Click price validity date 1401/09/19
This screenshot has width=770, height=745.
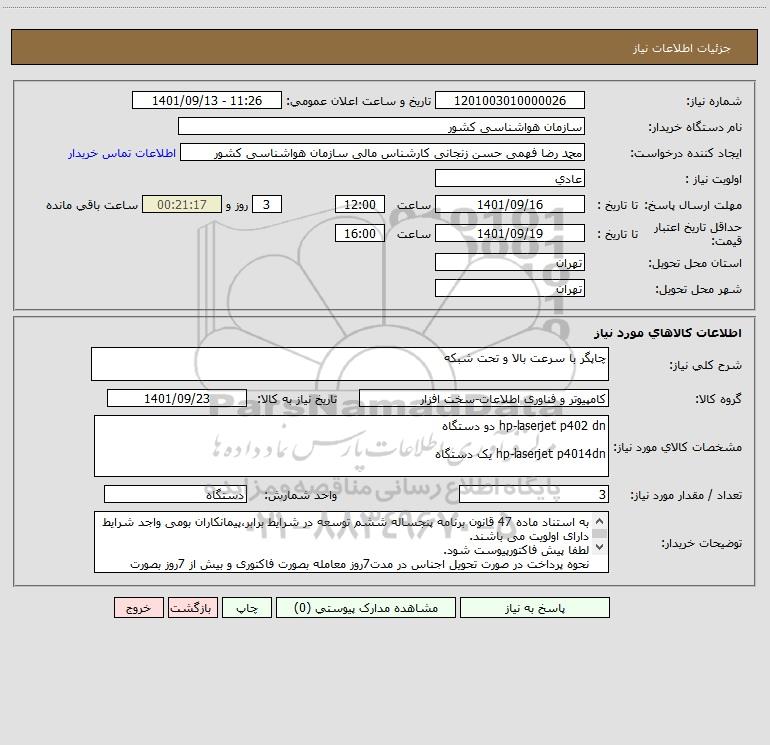[510, 233]
